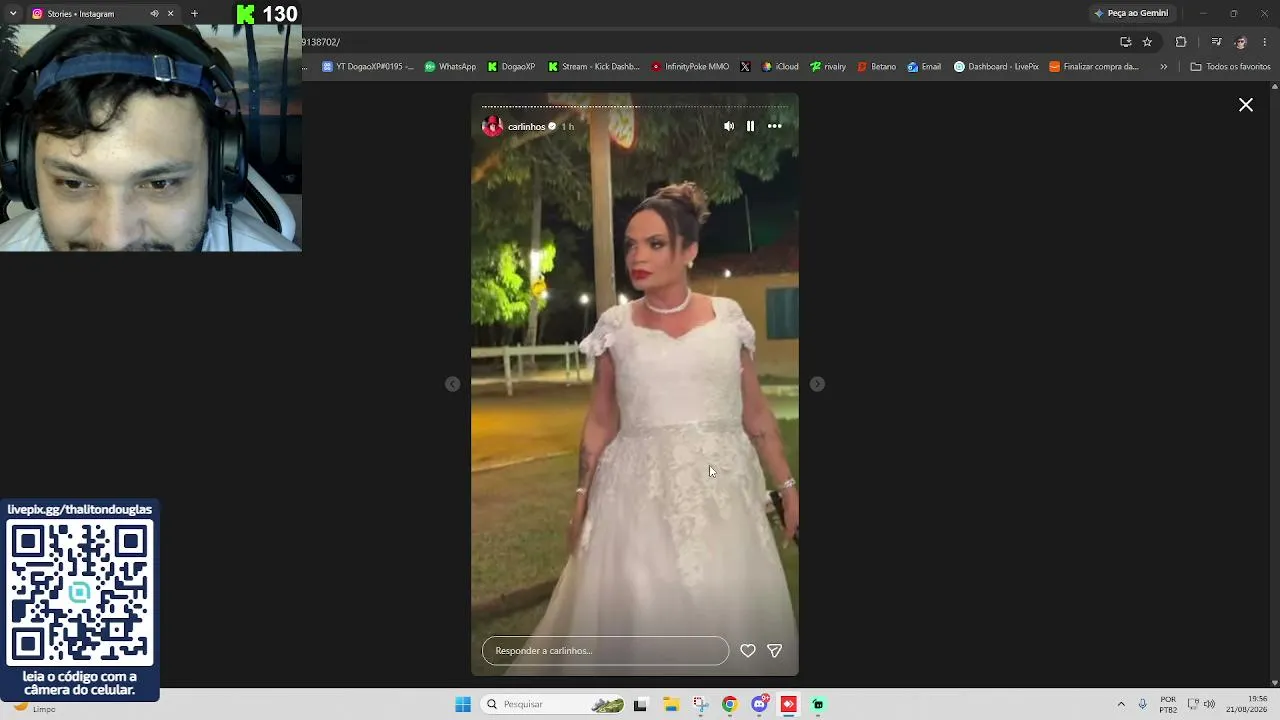Open the iCloud bookmark
Viewport: 1280px width, 720px height.
[x=780, y=67]
